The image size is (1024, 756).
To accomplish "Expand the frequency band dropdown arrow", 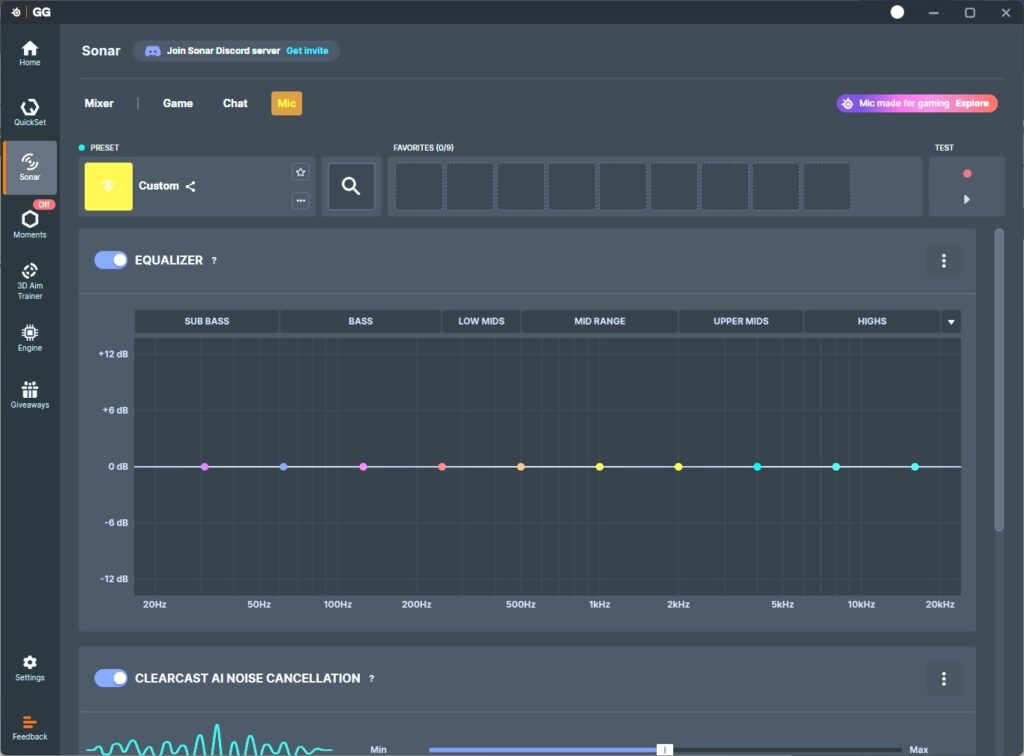I will [951, 321].
